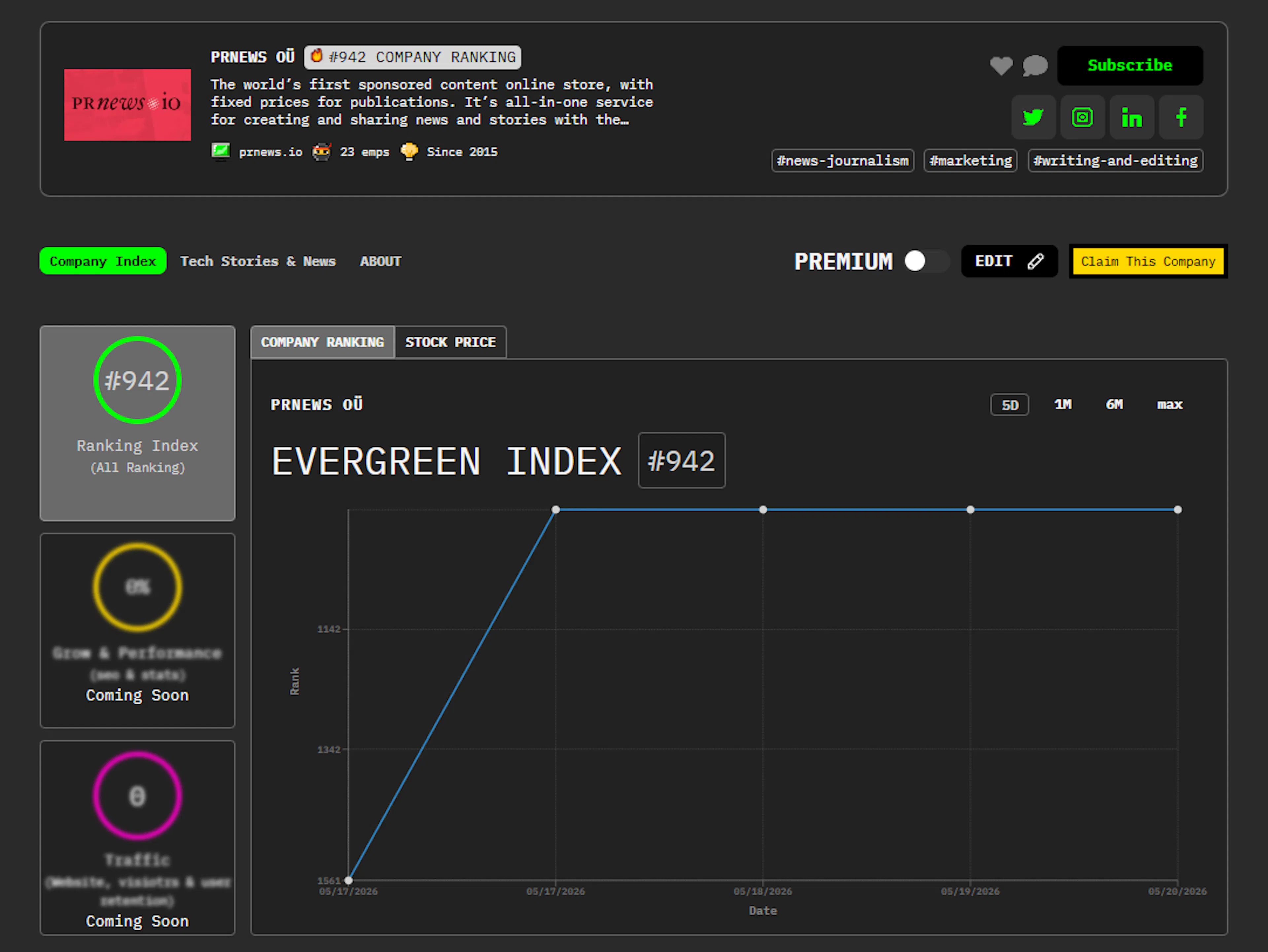Click the website icon beside prnews.io
The height and width of the screenshot is (952, 1268).
point(221,151)
